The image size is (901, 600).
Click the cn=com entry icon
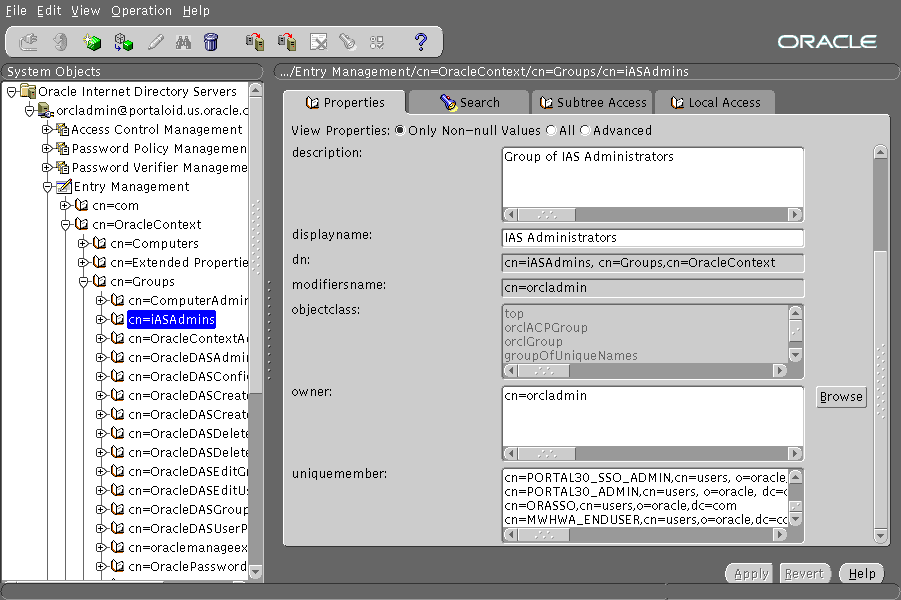pos(82,205)
